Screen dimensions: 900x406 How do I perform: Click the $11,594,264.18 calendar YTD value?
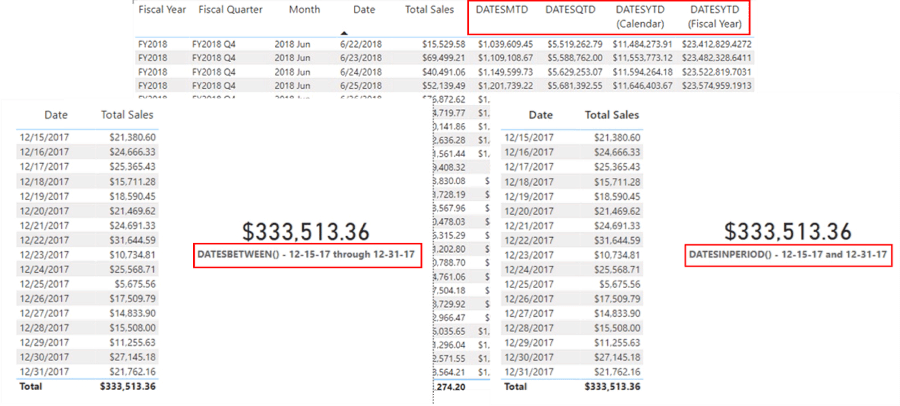click(x=642, y=72)
